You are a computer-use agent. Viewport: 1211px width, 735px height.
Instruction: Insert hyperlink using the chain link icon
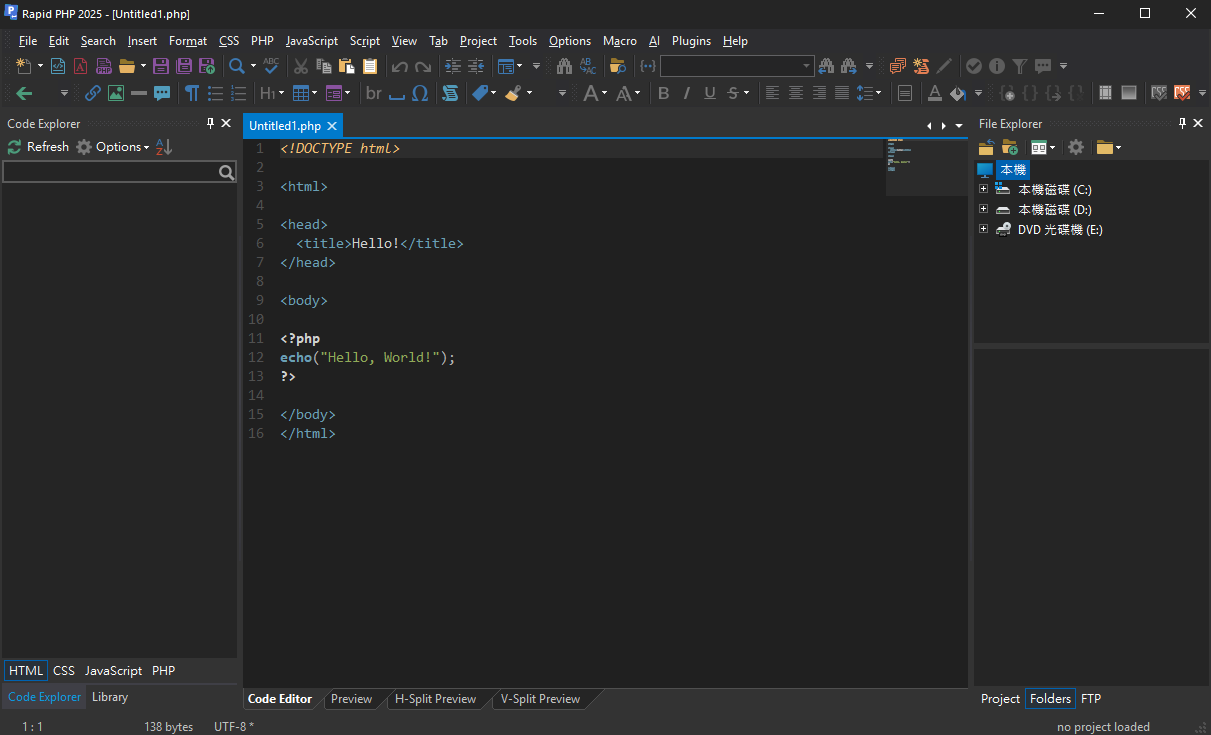click(x=92, y=93)
